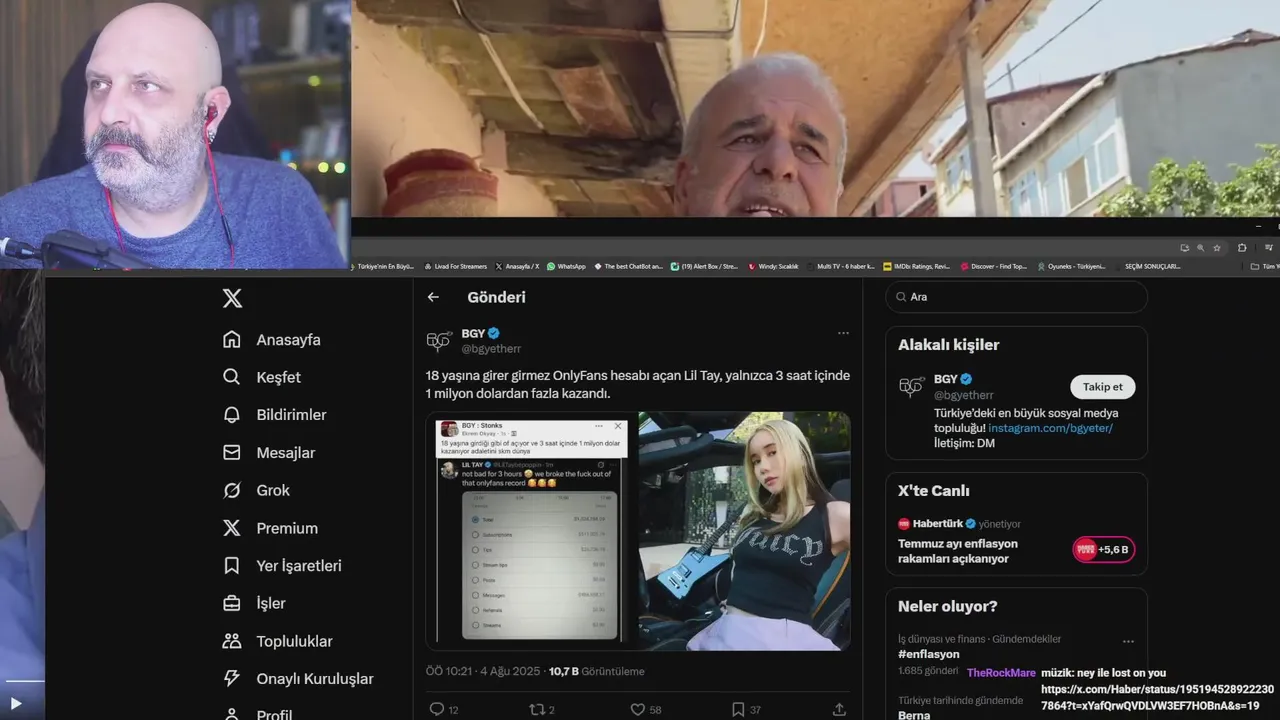Viewport: 1280px width, 720px height.
Task: Open IMDb Ratings bookmark
Action: tap(917, 266)
